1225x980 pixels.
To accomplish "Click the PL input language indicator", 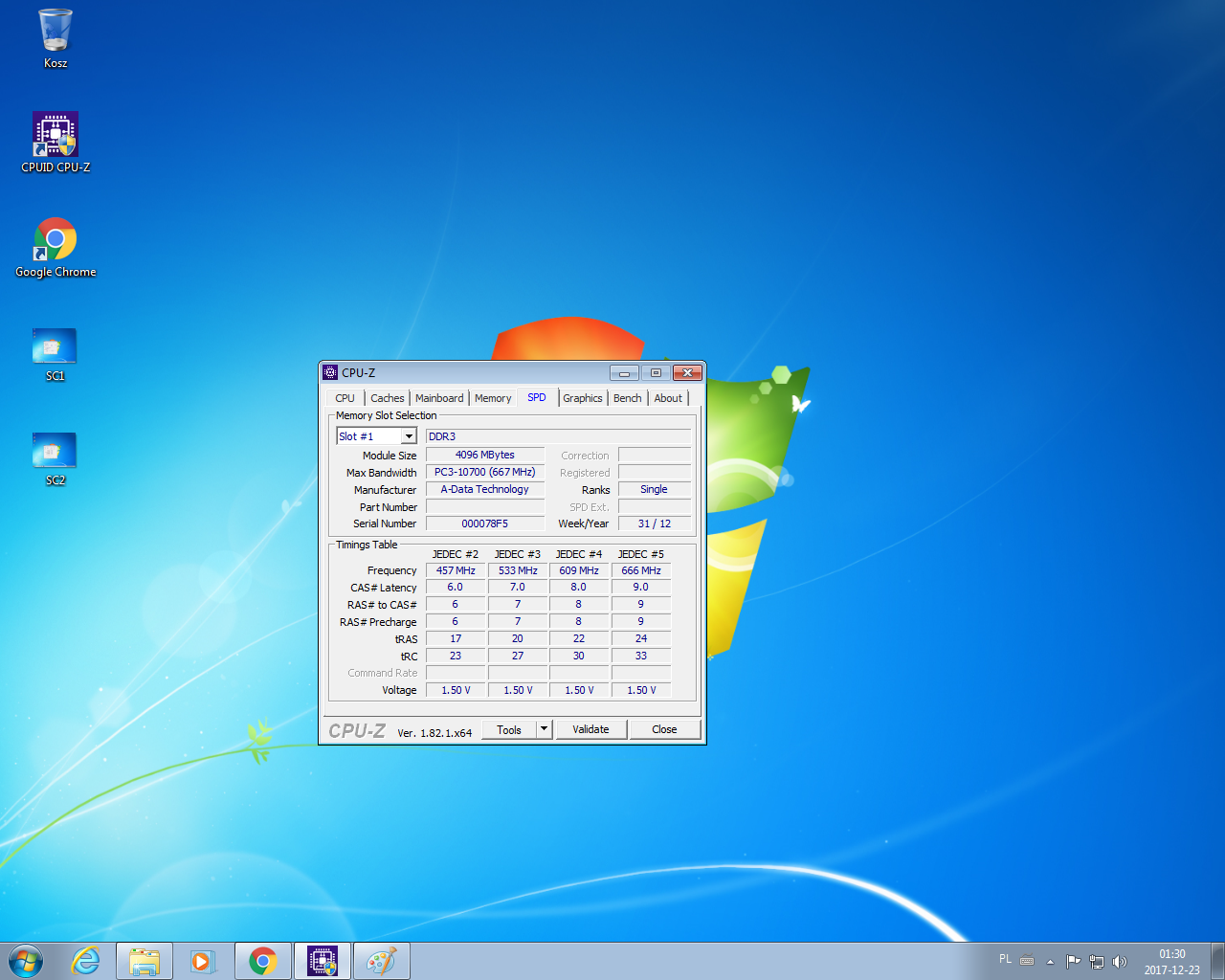I will tap(1005, 959).
